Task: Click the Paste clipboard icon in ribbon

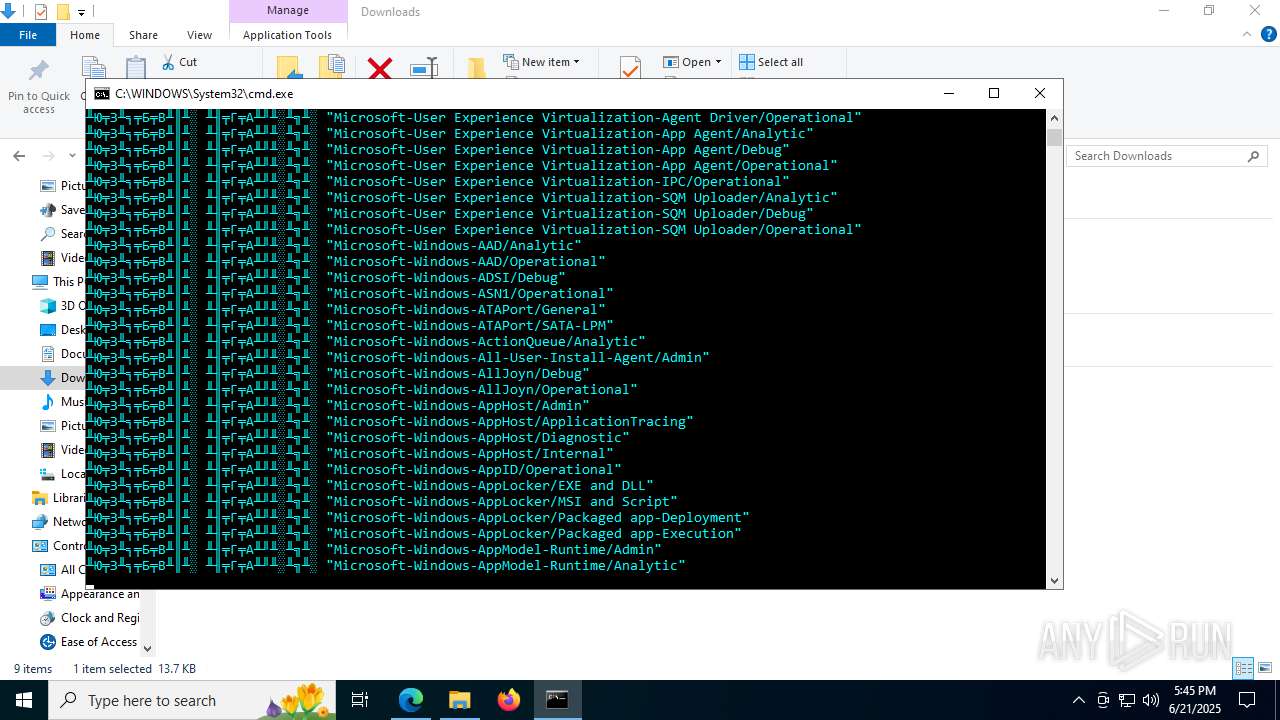Action: 136,67
